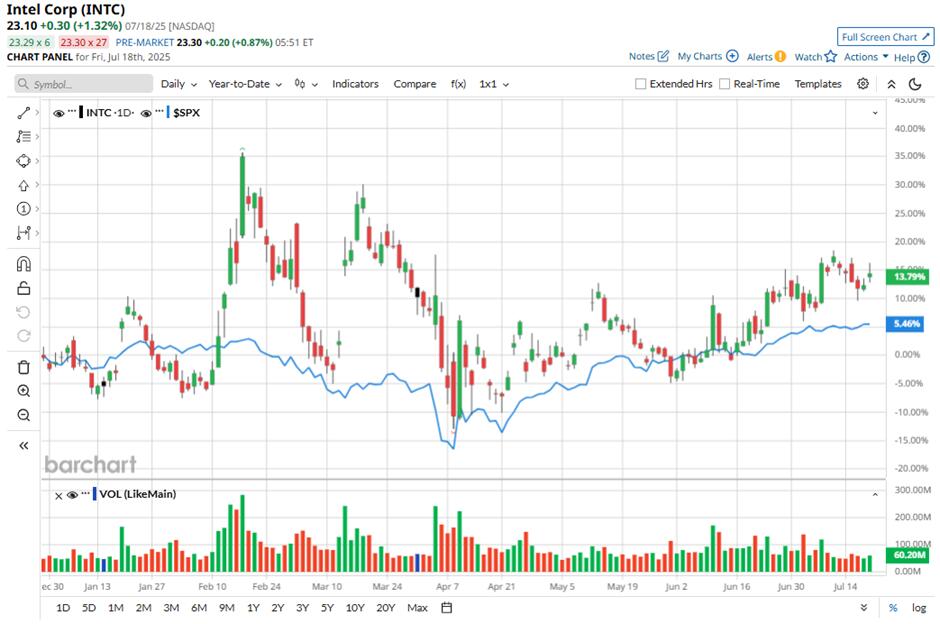
Task: Collapse the main chart pane chevron
Action: [875, 113]
